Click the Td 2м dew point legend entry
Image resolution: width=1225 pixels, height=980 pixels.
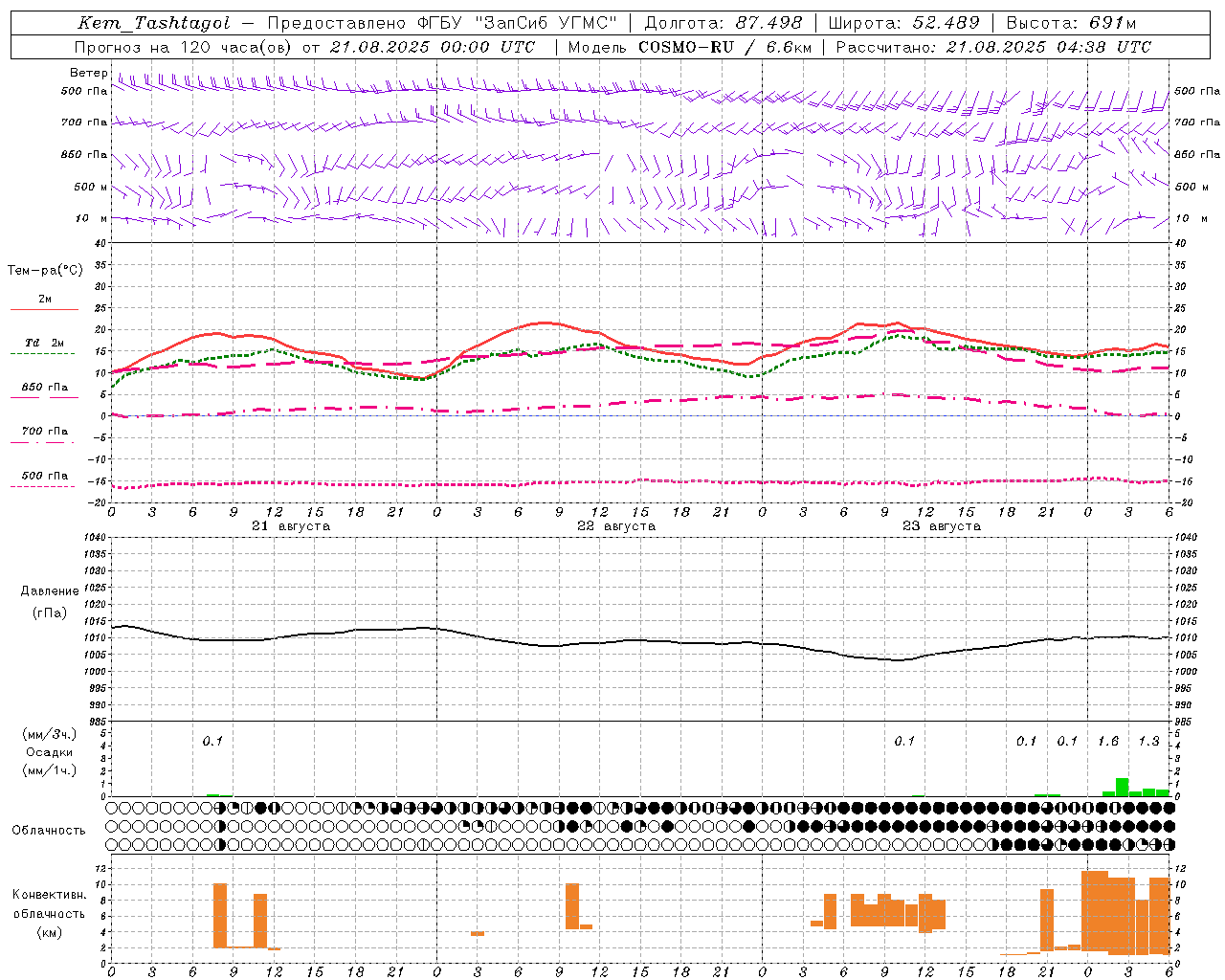pos(44,343)
